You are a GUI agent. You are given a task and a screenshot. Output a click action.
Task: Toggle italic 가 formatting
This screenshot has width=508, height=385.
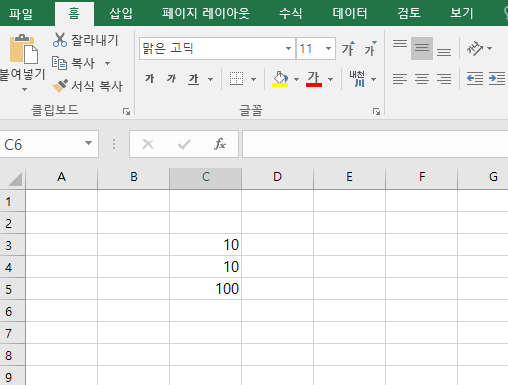(171, 79)
